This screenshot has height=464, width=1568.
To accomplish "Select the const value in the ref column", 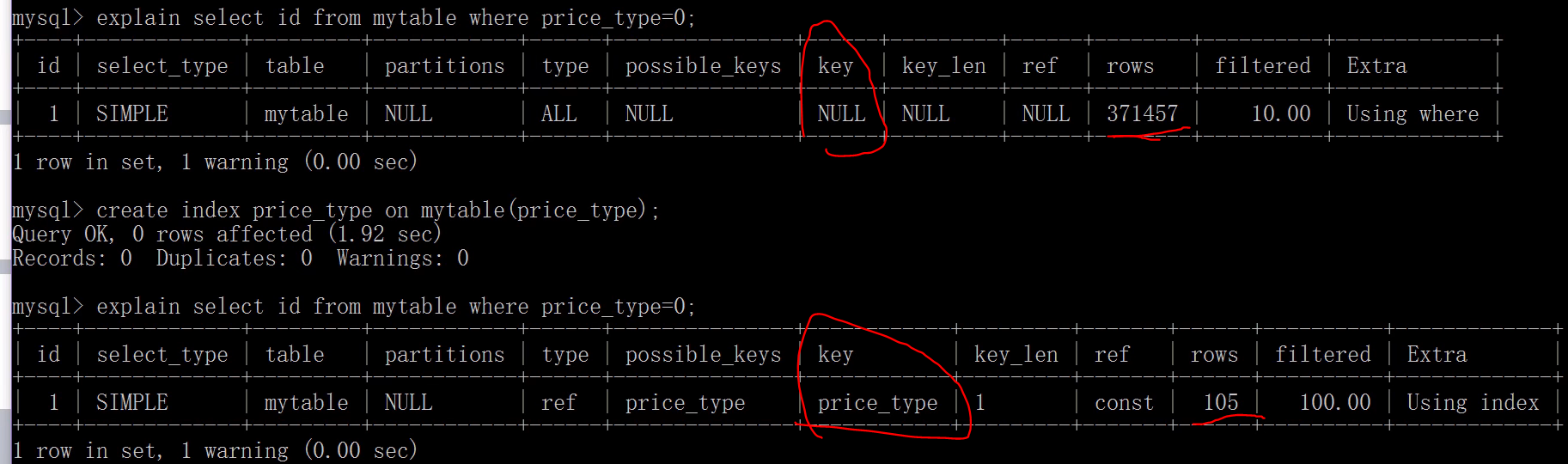I will tap(1124, 402).
